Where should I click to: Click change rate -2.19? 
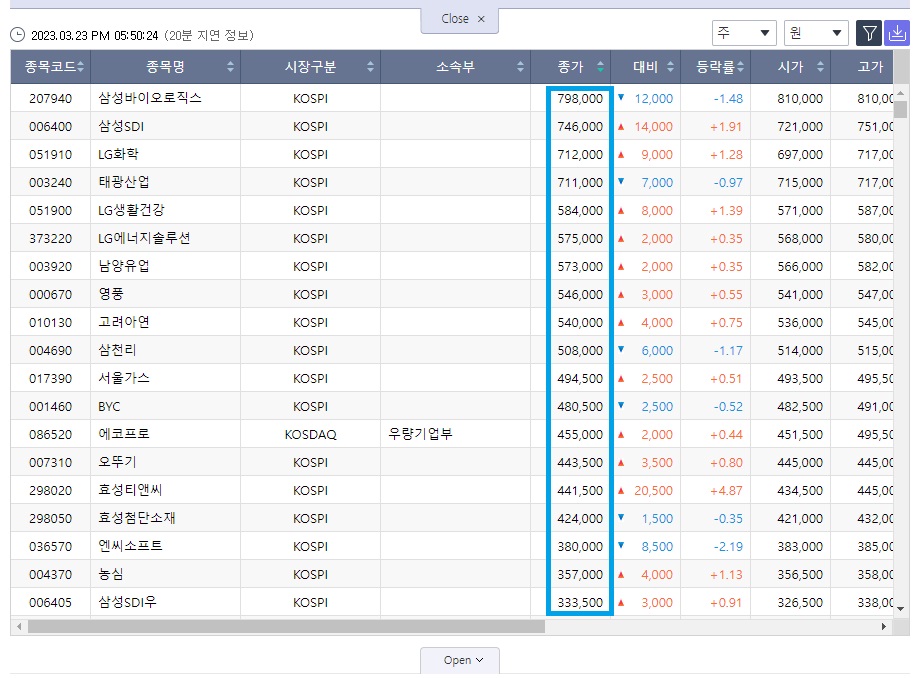(x=728, y=546)
